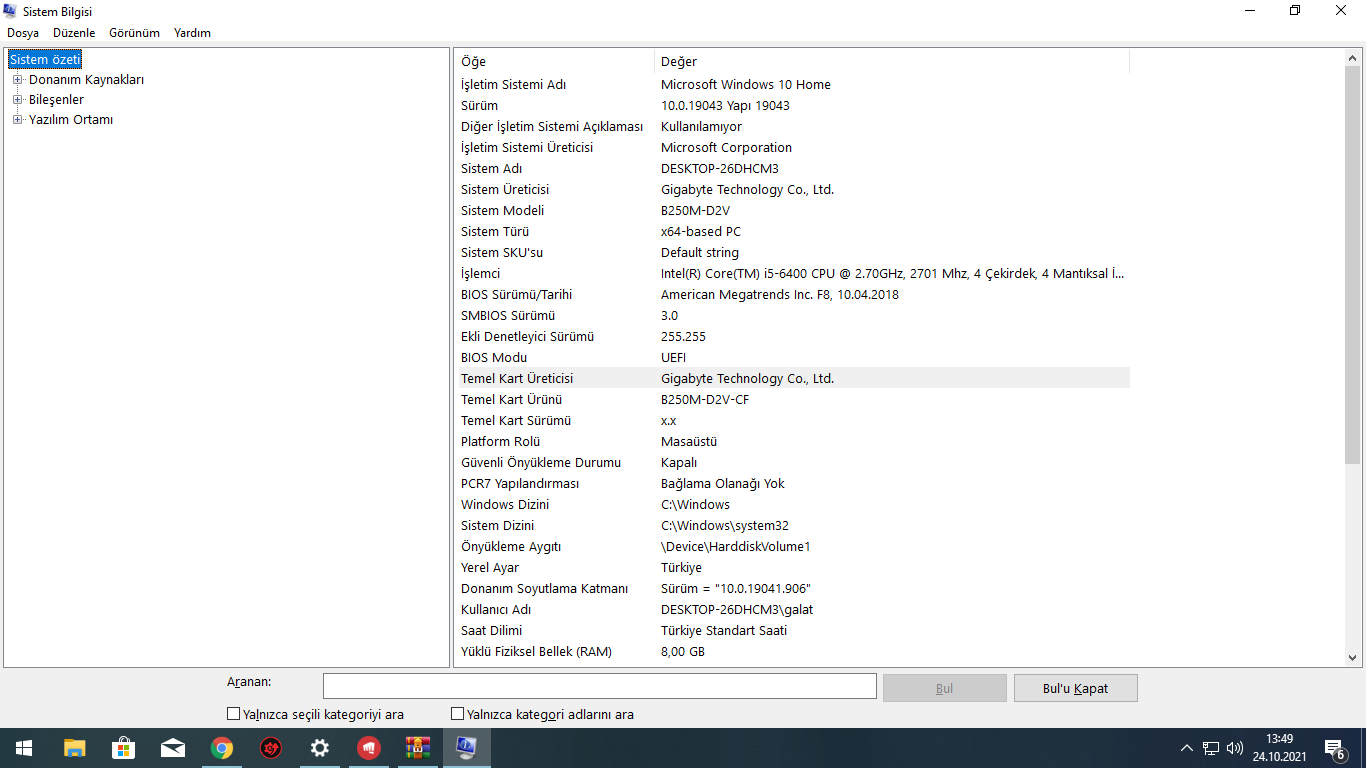
Task: Switch to the red fist app on the taskbar
Action: (x=368, y=748)
